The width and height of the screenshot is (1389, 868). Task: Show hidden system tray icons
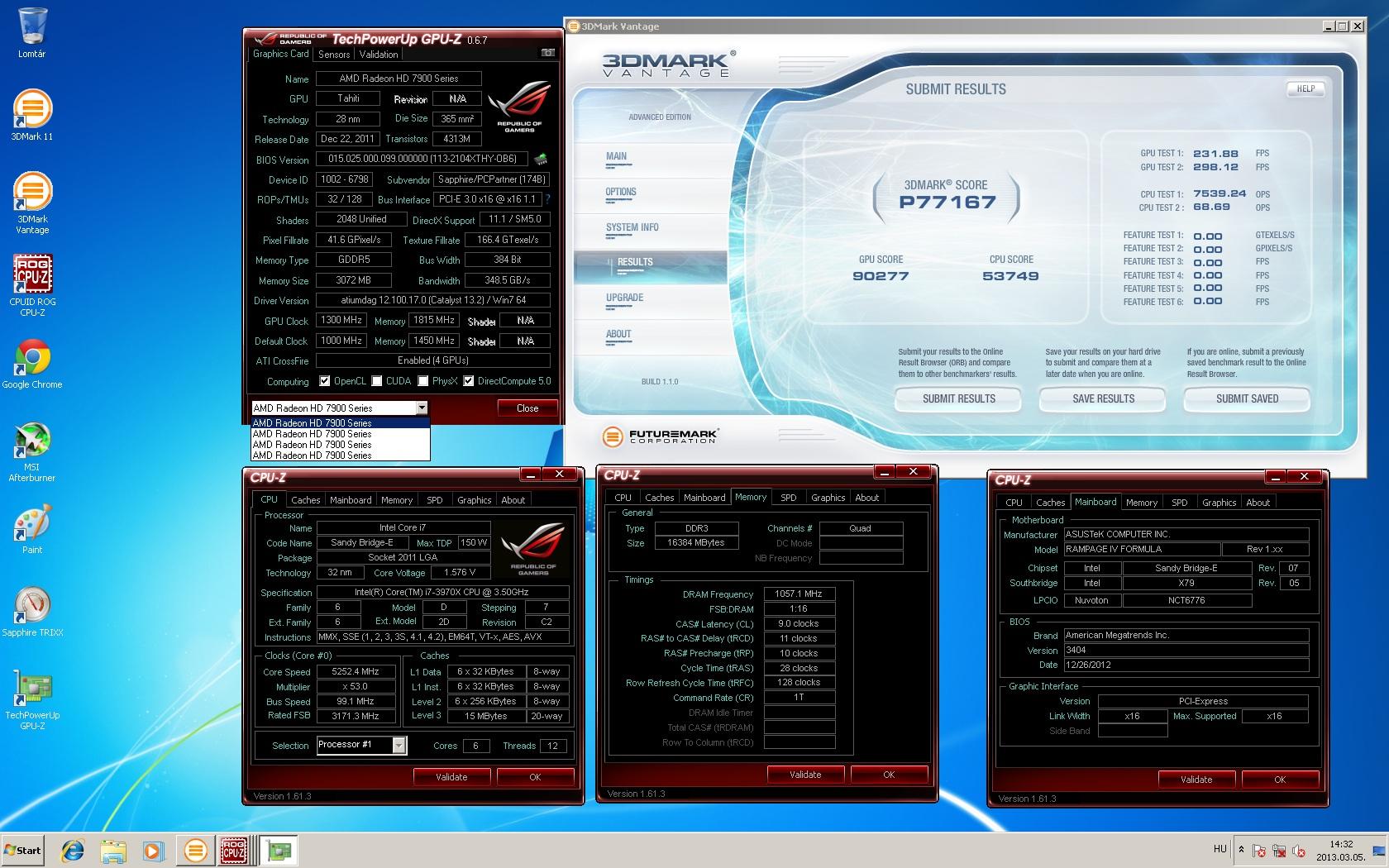point(1240,849)
